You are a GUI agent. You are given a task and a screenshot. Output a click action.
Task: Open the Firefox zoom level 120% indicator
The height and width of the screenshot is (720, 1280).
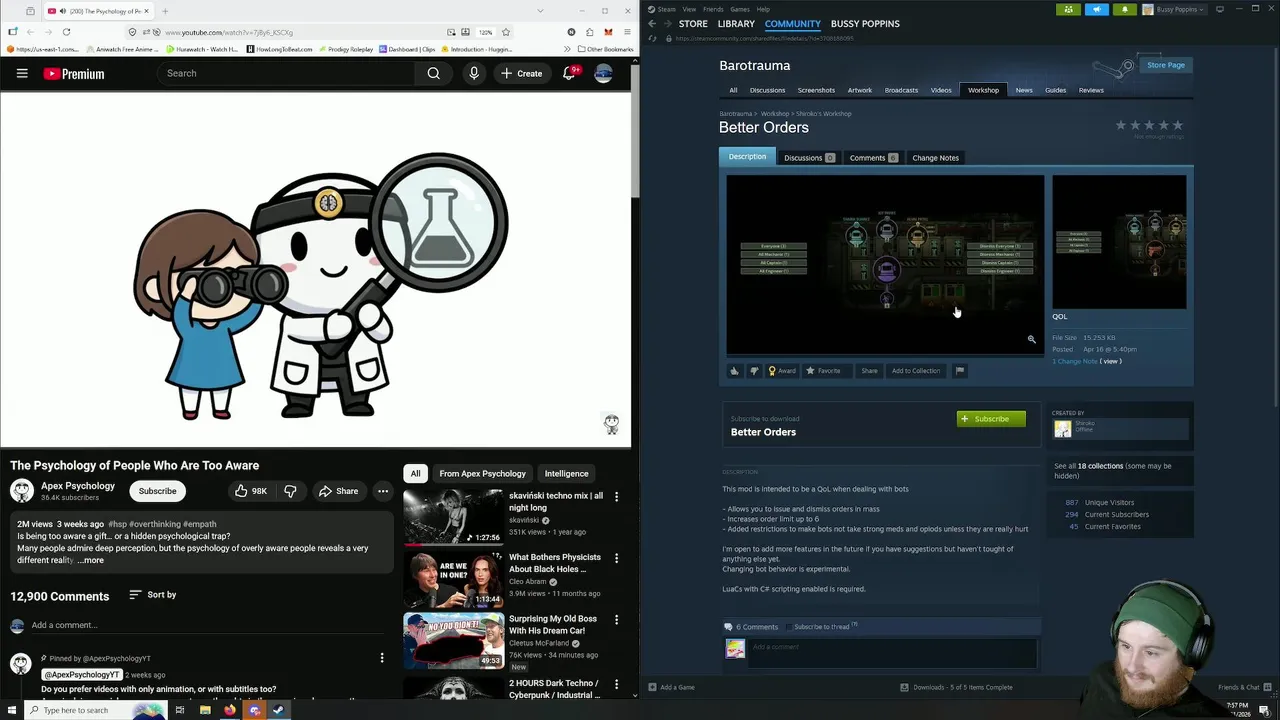pyautogui.click(x=485, y=32)
